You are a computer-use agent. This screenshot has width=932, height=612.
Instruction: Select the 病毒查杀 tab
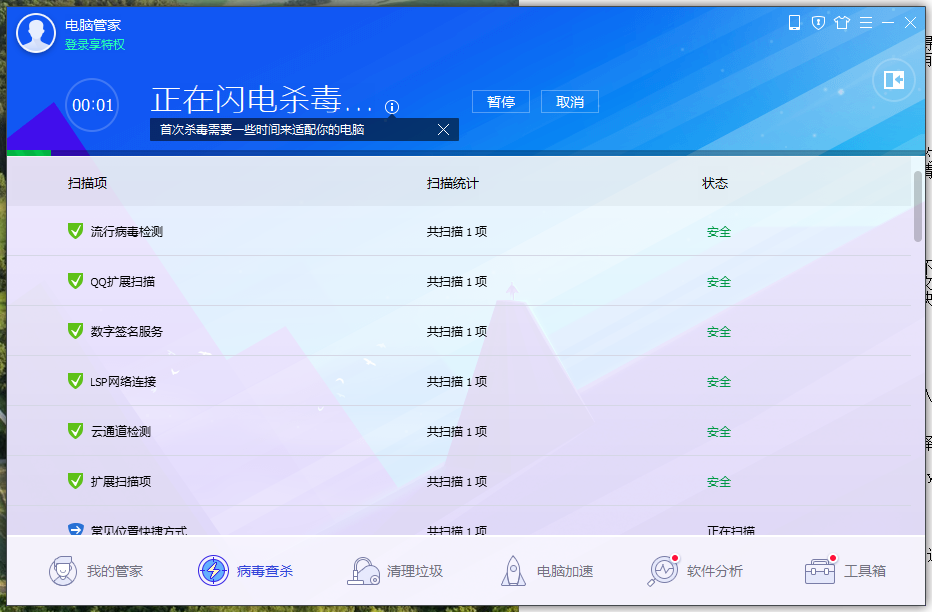coord(243,570)
